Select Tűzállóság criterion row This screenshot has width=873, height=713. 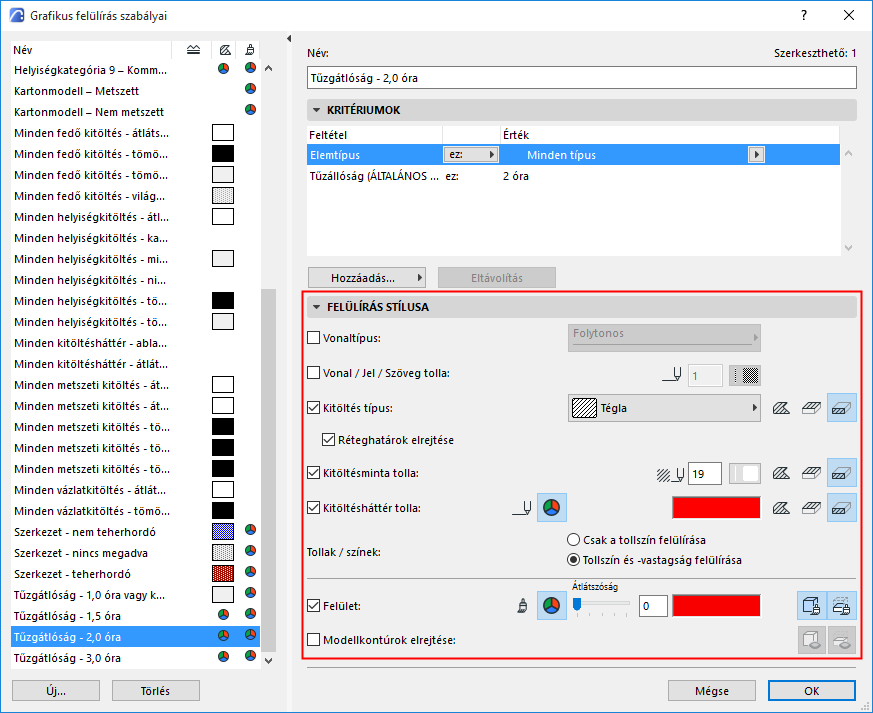click(573, 176)
